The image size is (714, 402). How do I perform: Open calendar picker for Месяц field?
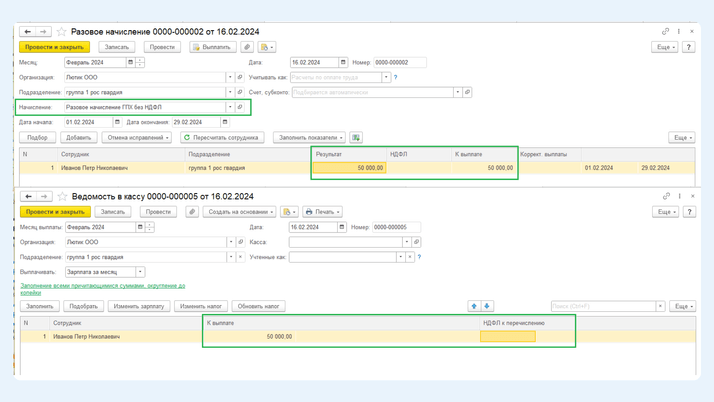click(x=130, y=62)
